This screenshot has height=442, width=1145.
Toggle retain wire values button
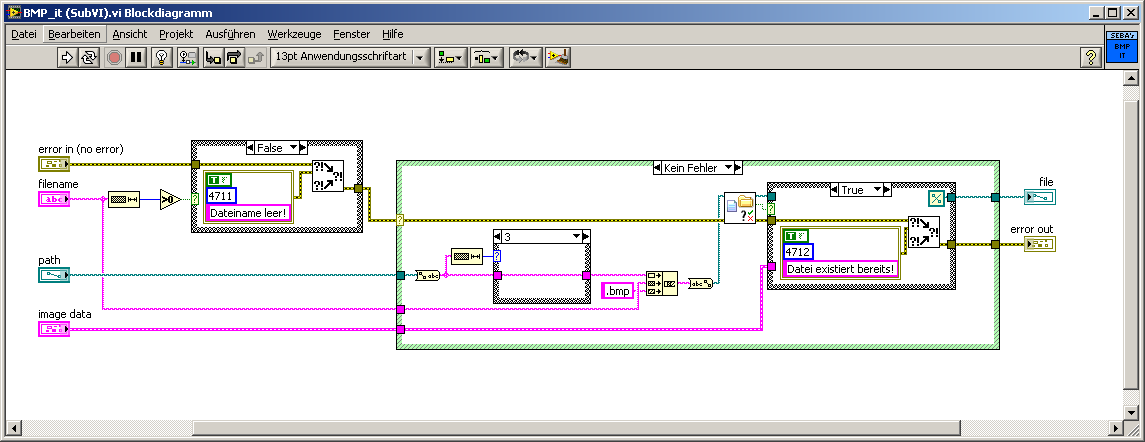tap(188, 57)
